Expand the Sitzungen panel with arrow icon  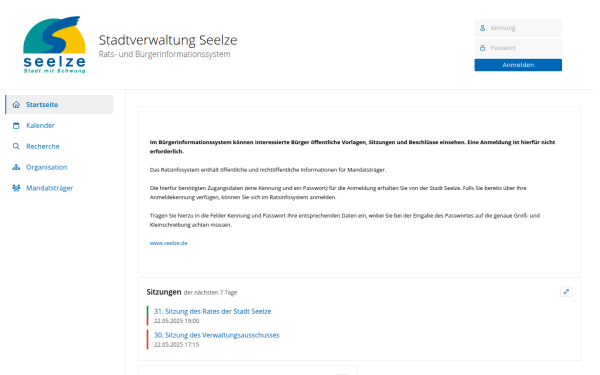click(x=566, y=292)
